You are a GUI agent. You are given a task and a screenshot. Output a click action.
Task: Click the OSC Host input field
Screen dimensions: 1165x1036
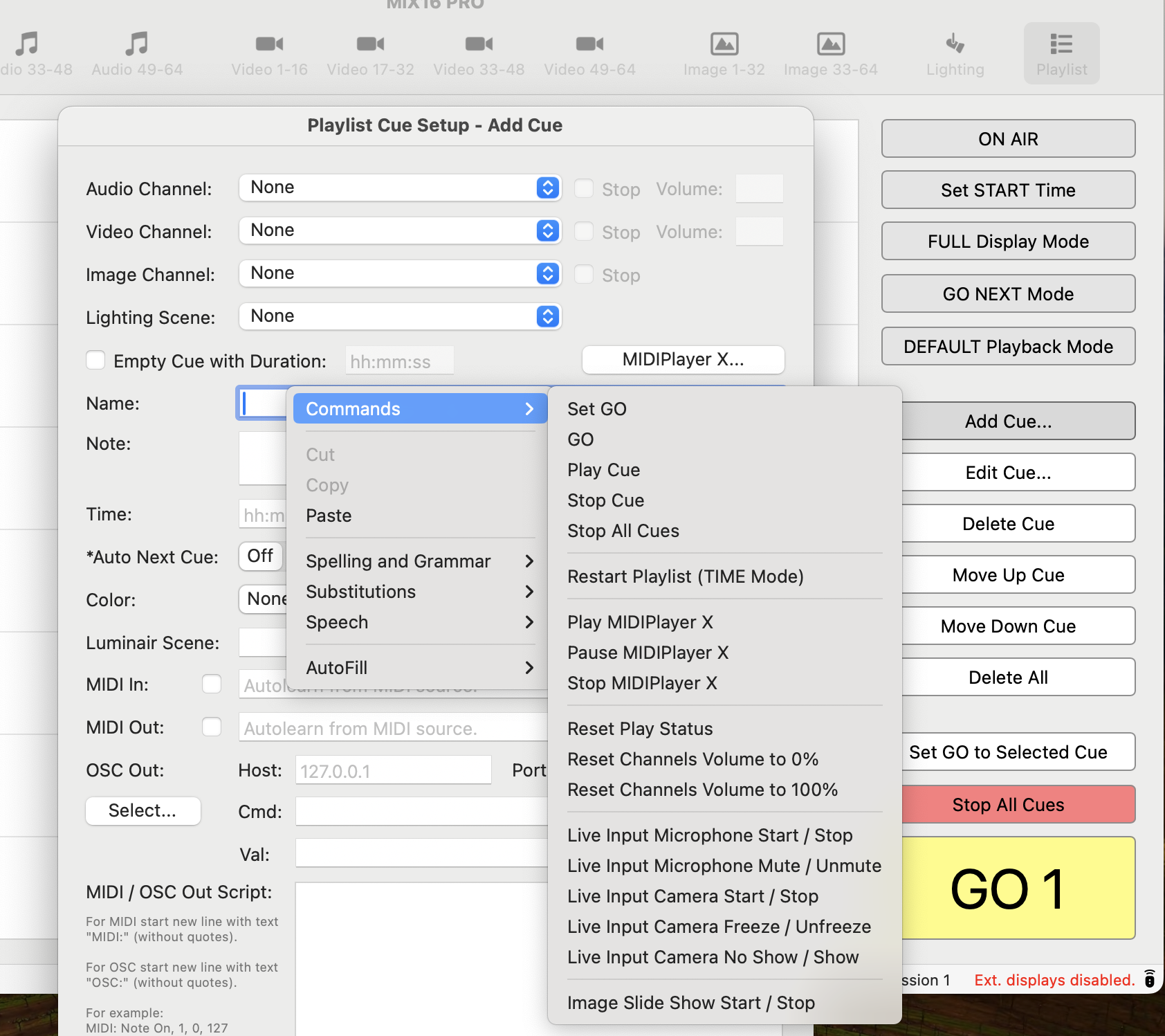point(393,770)
